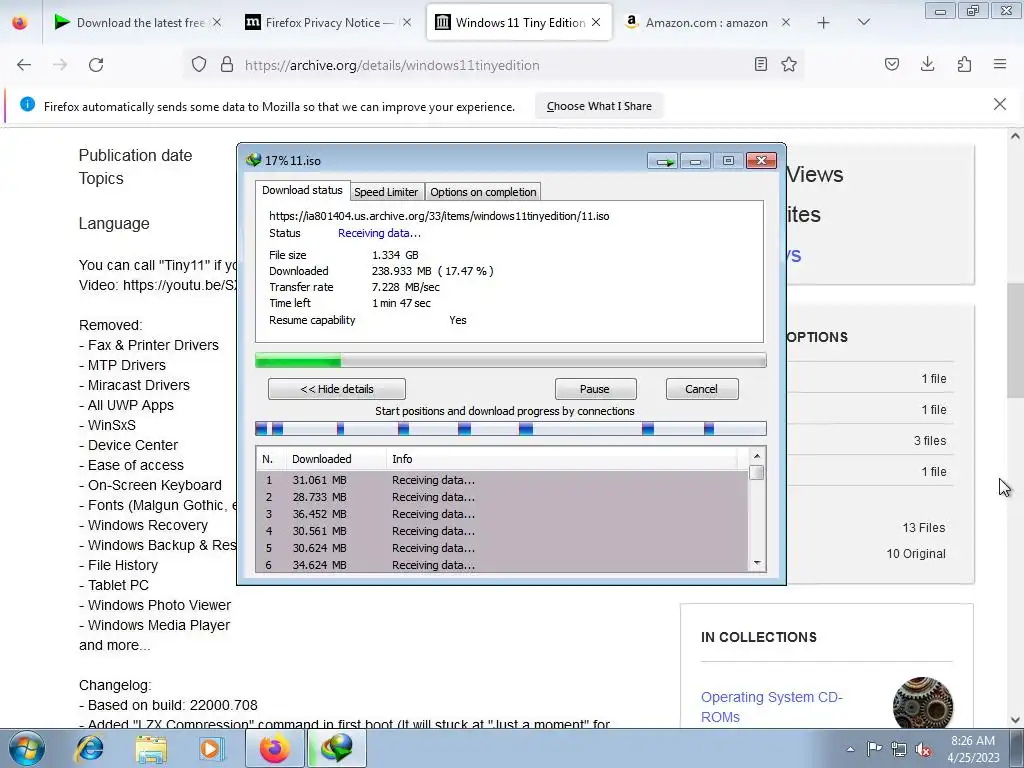This screenshot has width=1024, height=768.
Task: Open the Firefox downloads panel
Action: coord(927,64)
